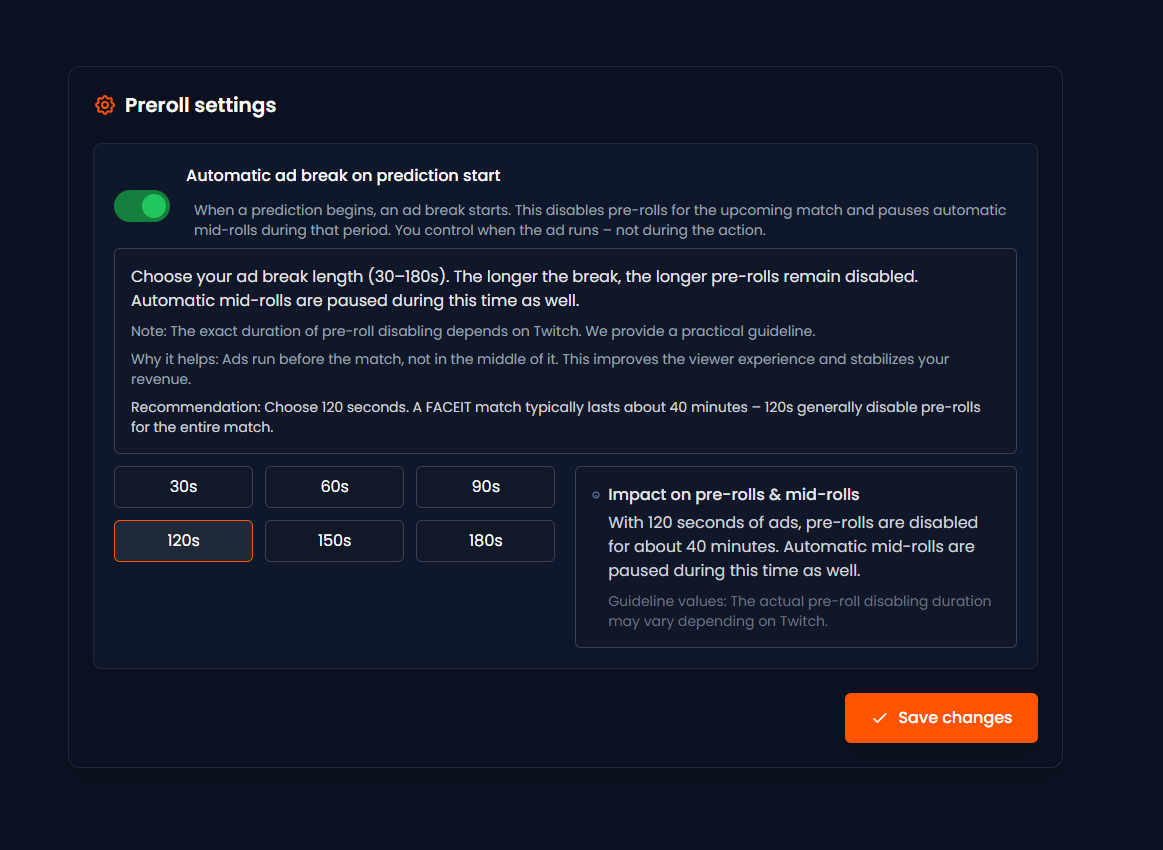Click the Preroll settings gear to open settings options

pyautogui.click(x=104, y=105)
